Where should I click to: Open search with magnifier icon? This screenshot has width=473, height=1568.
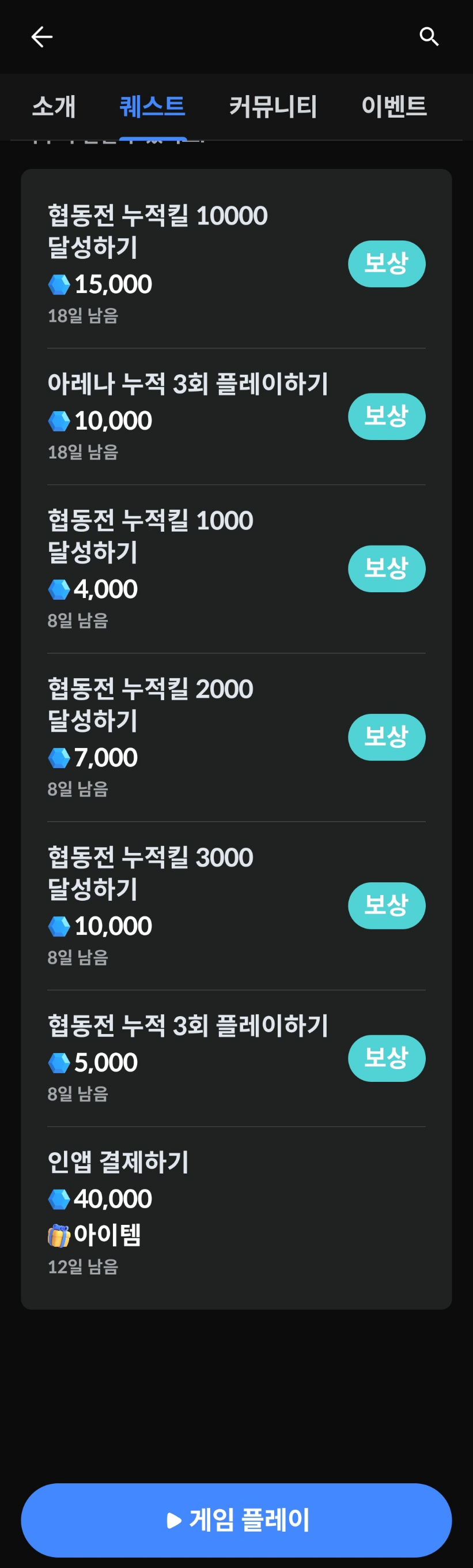(429, 37)
